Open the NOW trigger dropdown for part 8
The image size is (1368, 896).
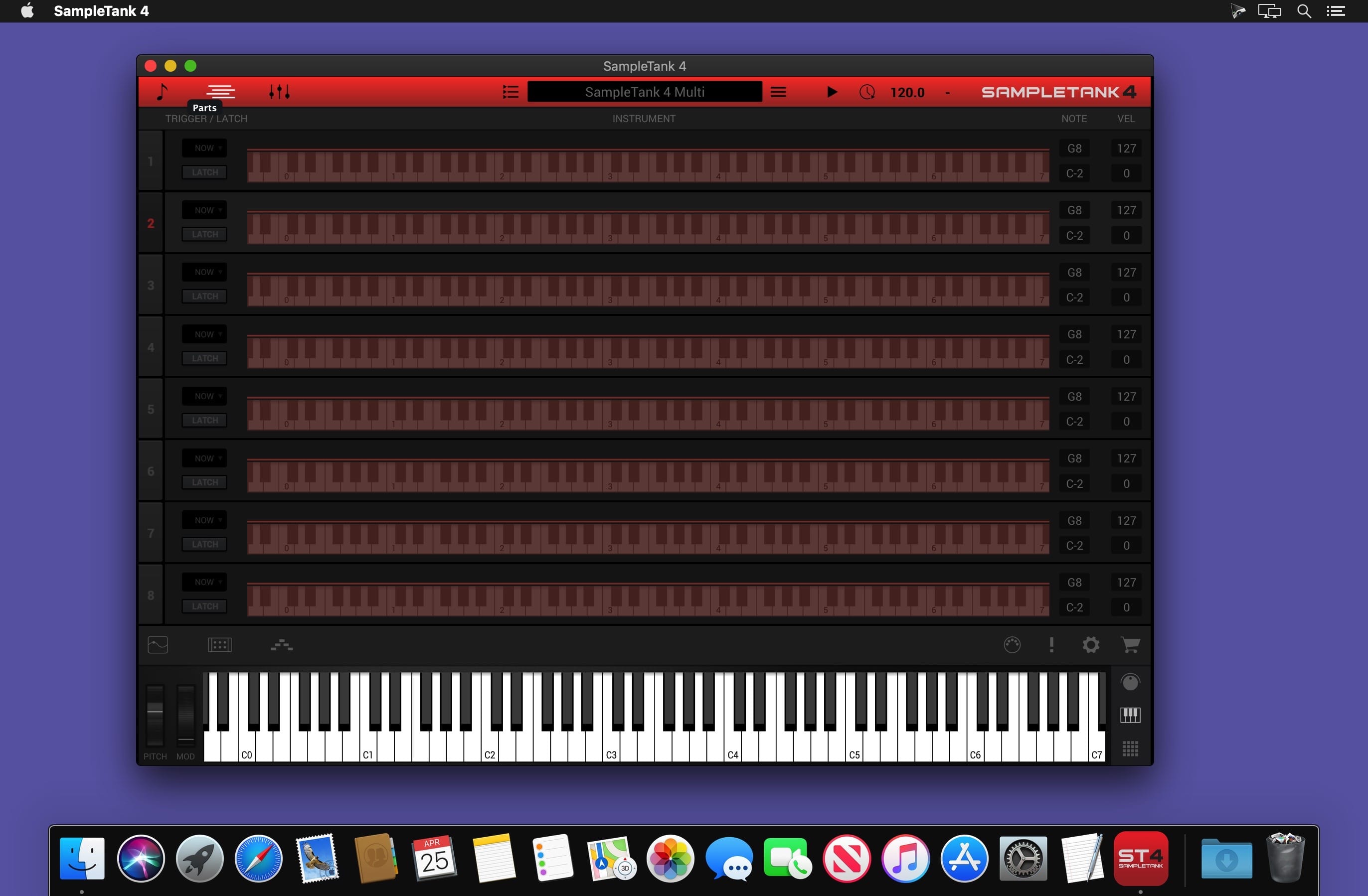(x=204, y=582)
